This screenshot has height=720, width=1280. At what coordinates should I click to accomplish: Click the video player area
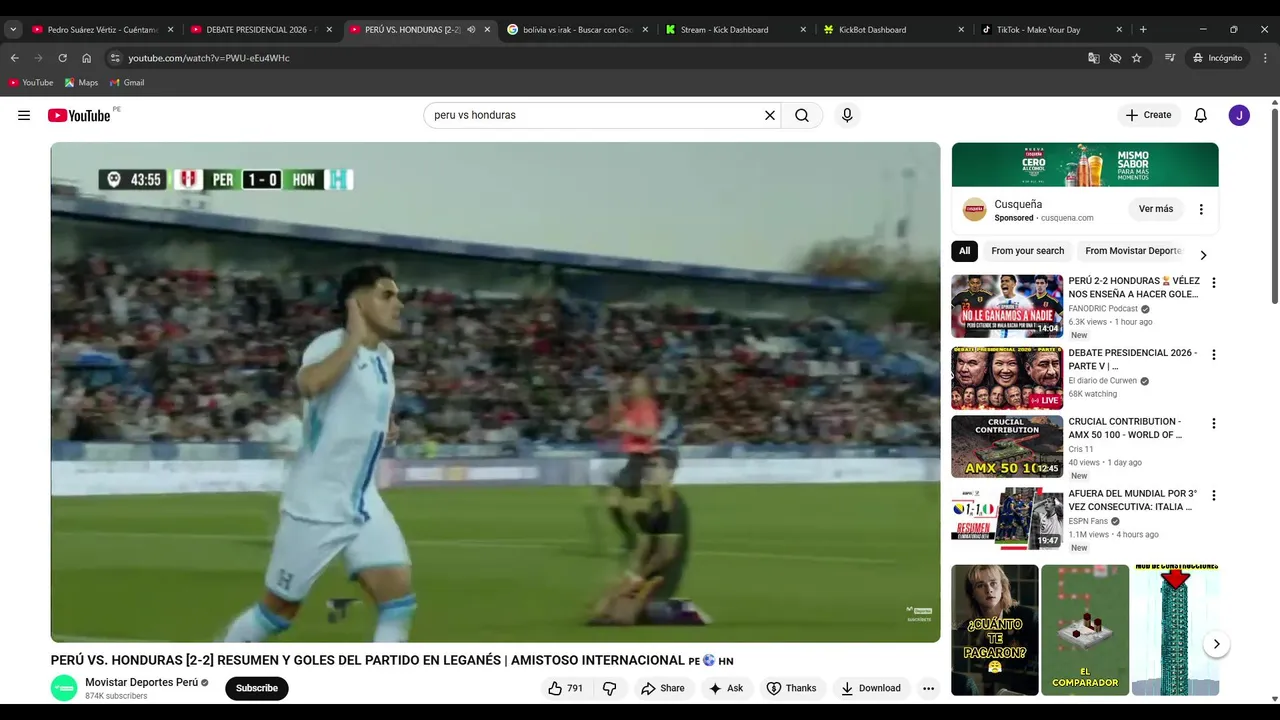(x=496, y=392)
